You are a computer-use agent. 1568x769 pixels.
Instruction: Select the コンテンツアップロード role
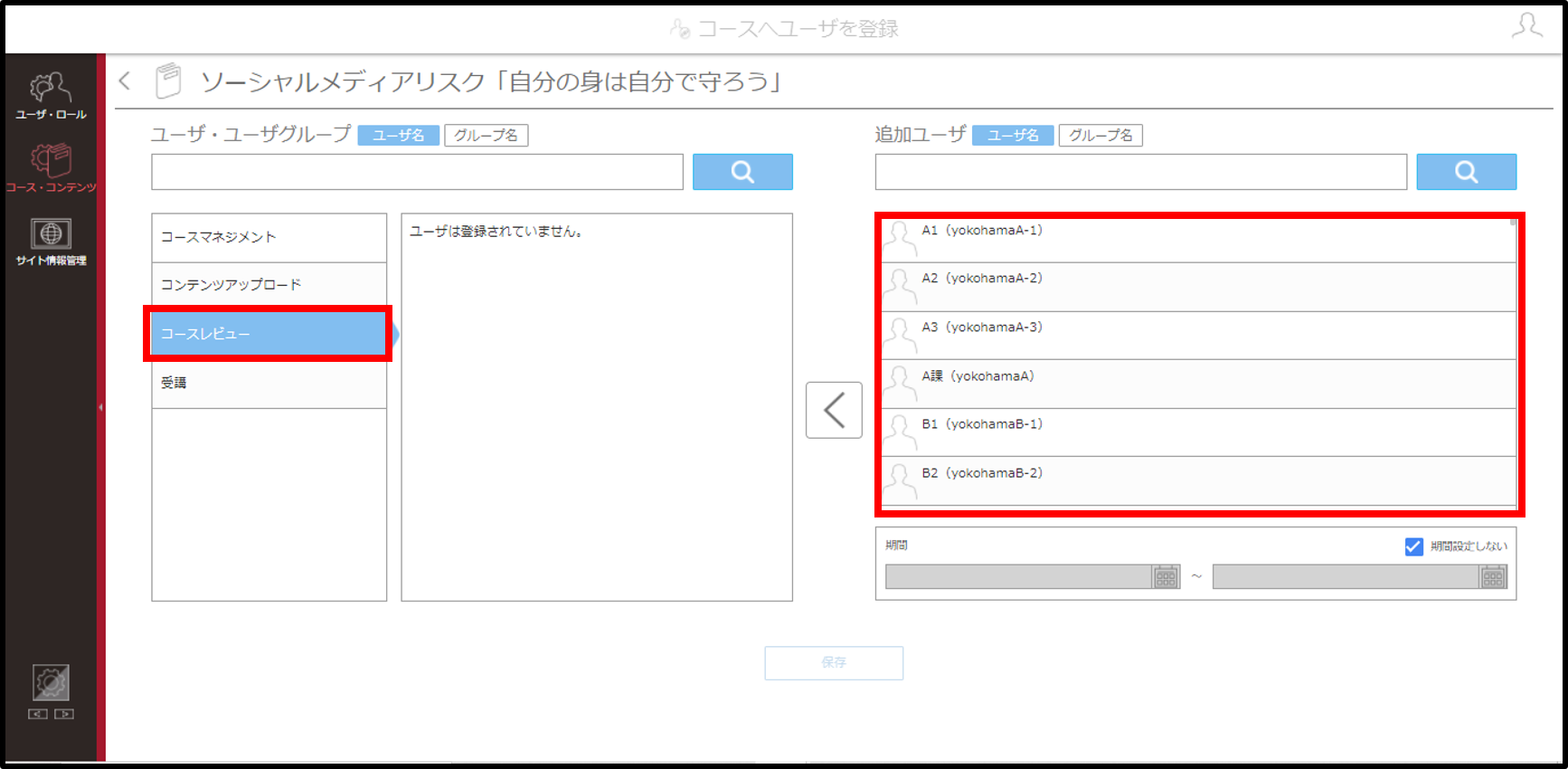pos(269,286)
